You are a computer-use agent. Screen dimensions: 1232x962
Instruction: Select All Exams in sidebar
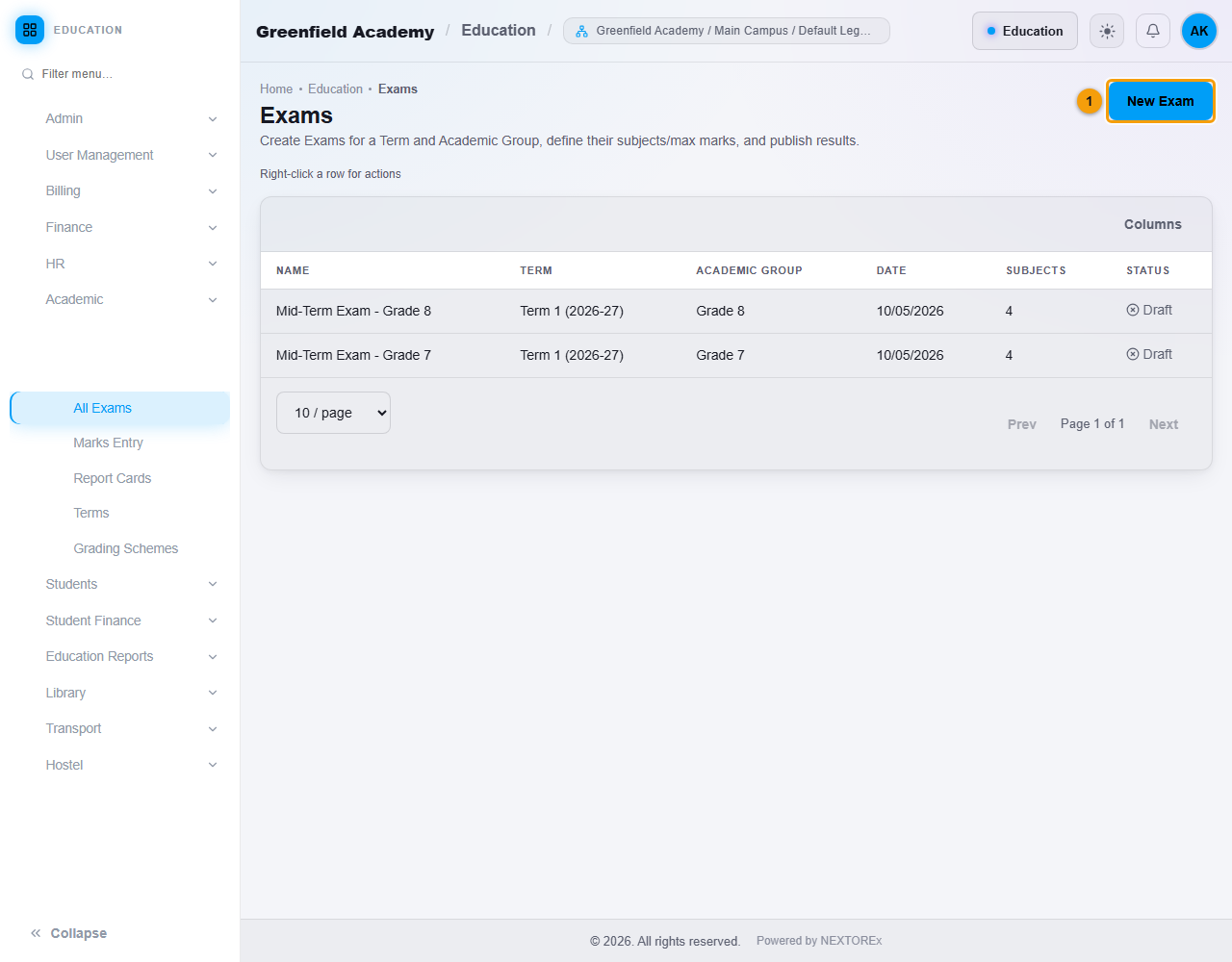coord(120,408)
